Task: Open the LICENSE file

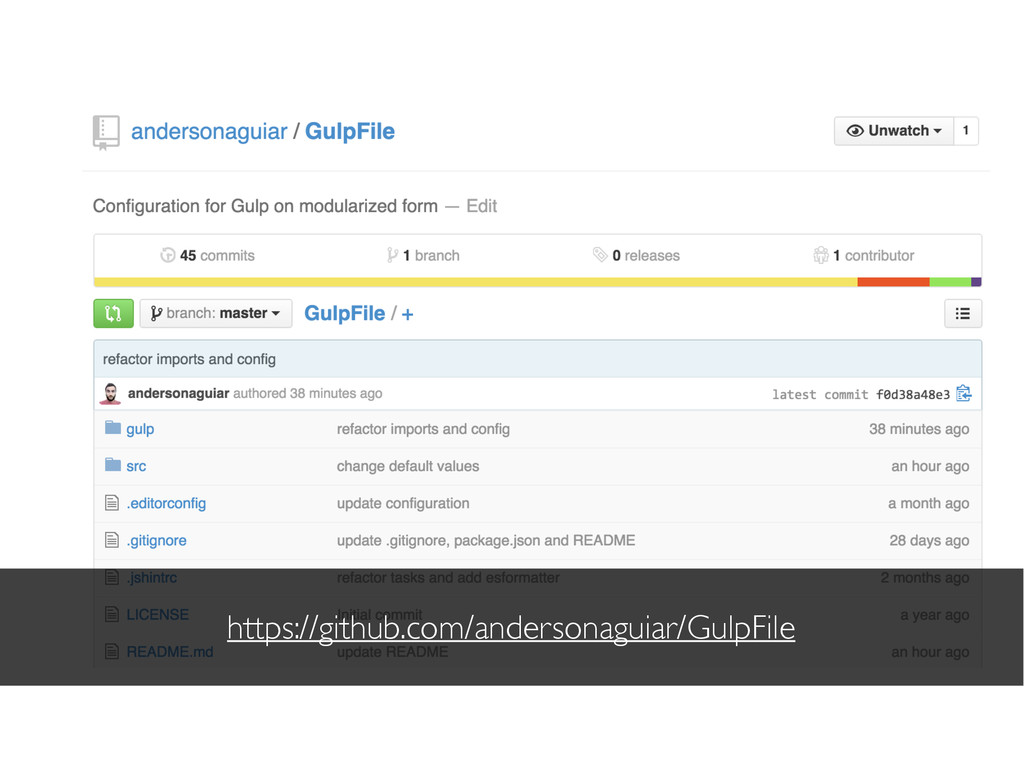Action: click(x=157, y=615)
